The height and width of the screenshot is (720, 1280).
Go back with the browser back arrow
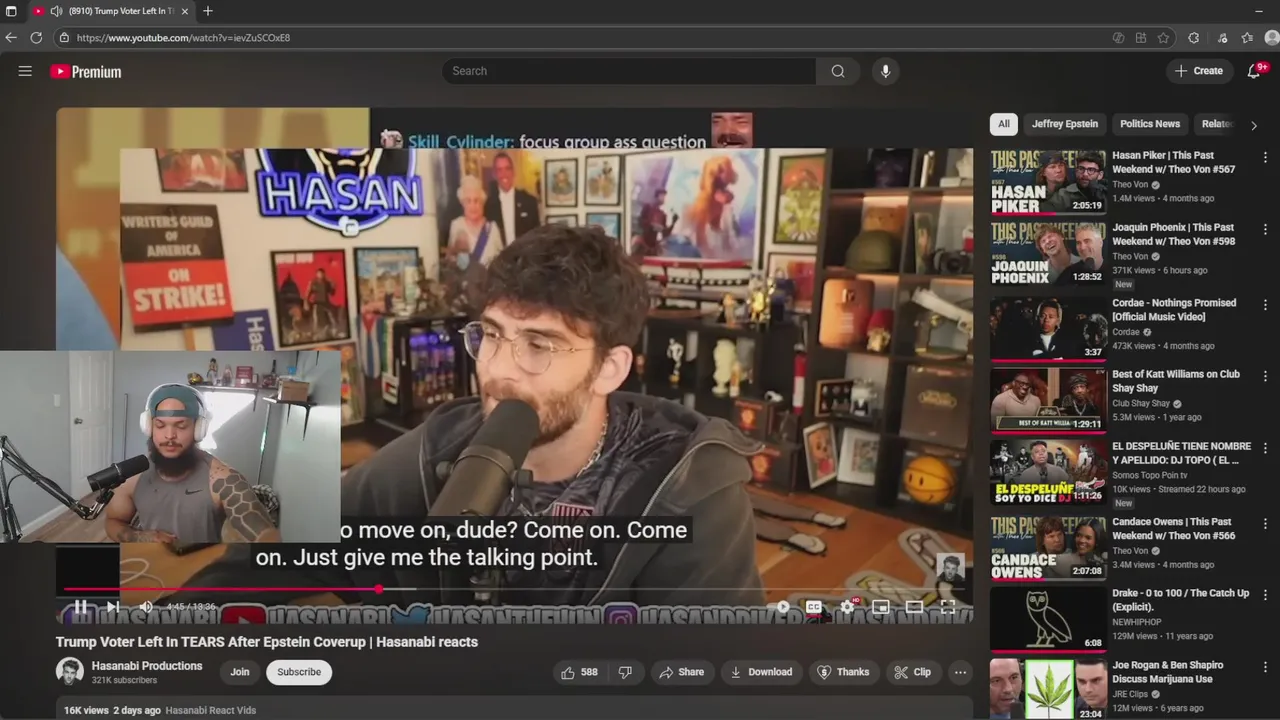click(x=11, y=37)
